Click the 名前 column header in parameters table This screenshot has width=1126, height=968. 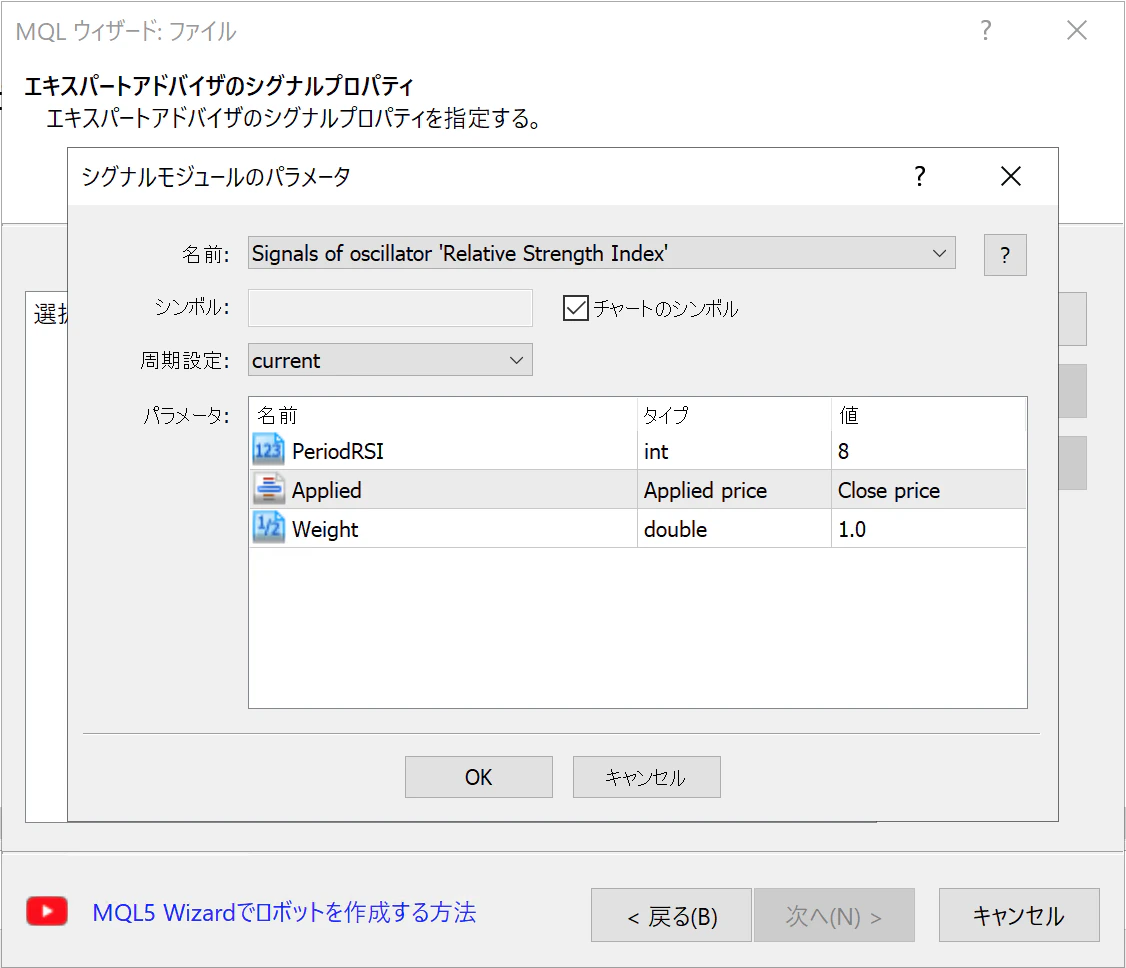pos(443,414)
